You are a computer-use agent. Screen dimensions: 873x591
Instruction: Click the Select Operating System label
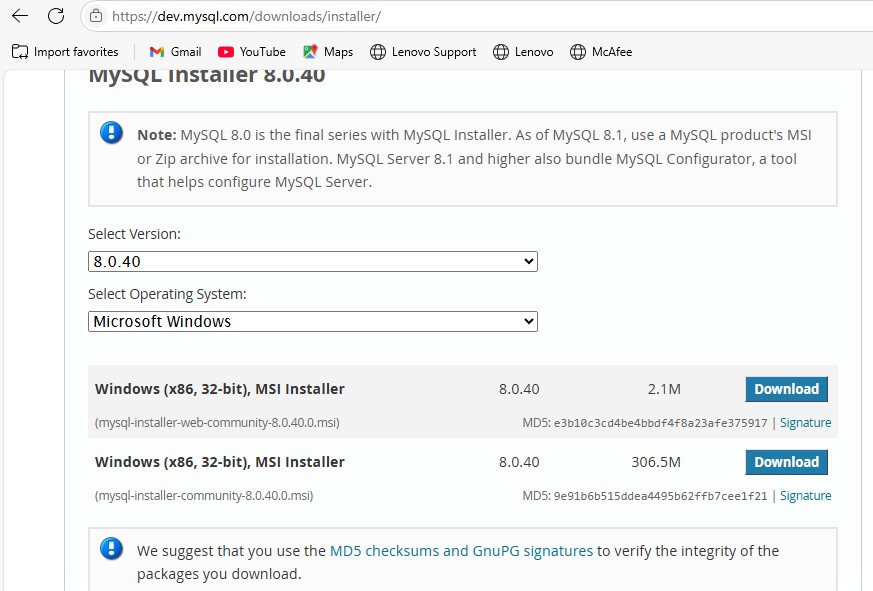167,294
